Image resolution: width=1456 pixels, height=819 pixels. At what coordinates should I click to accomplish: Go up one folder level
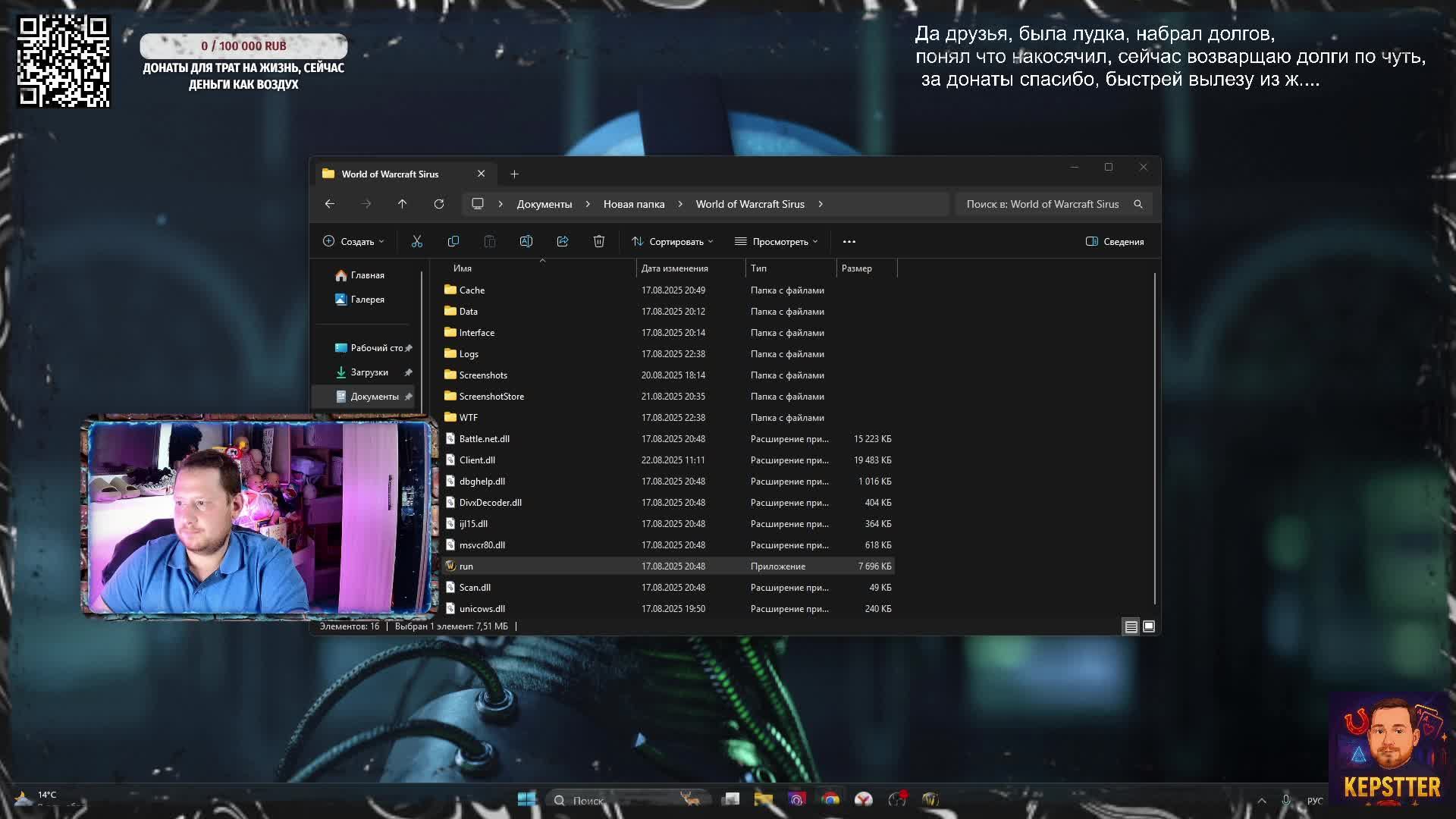[x=402, y=204]
